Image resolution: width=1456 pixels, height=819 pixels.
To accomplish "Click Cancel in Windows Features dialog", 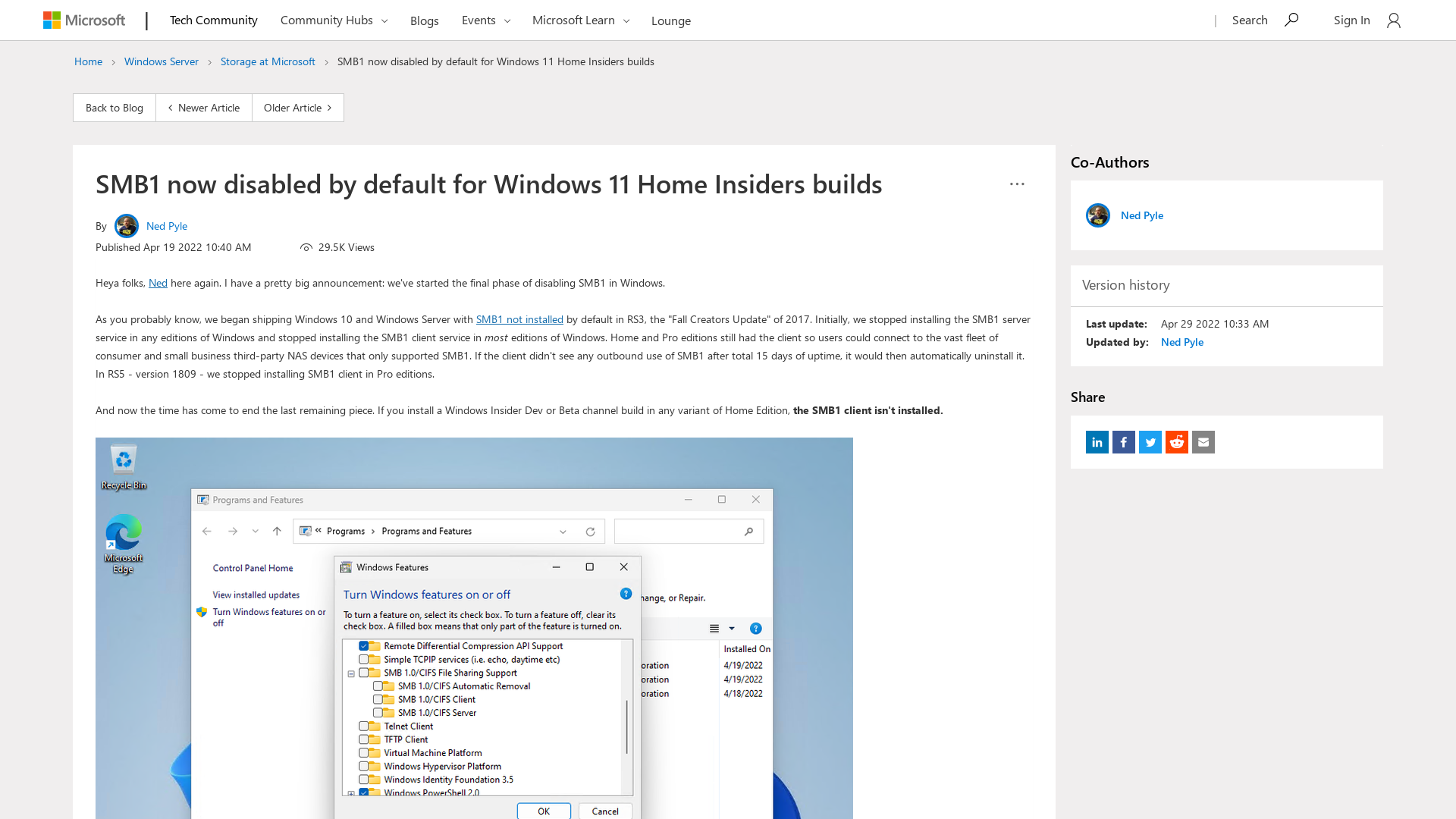I will click(x=605, y=811).
